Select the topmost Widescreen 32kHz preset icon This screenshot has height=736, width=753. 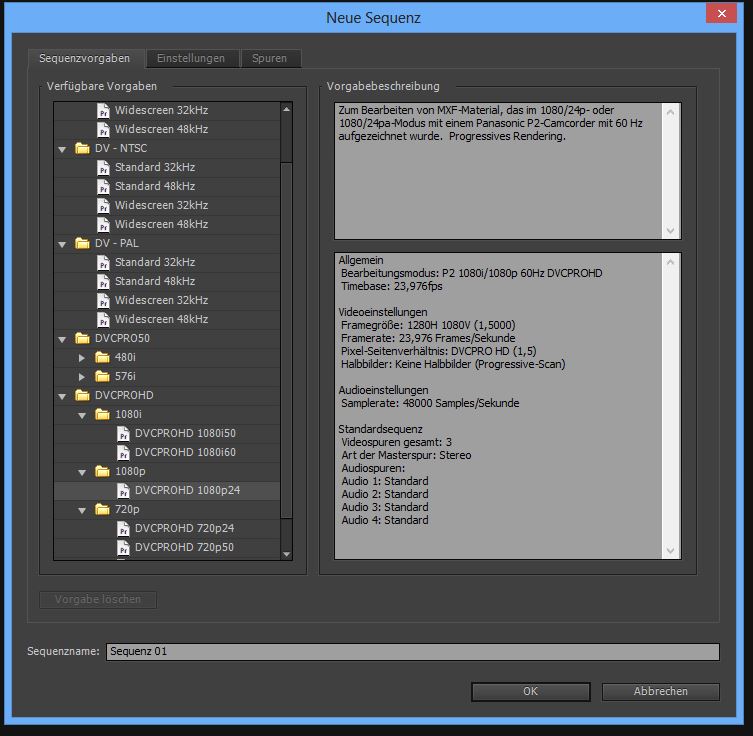point(103,110)
